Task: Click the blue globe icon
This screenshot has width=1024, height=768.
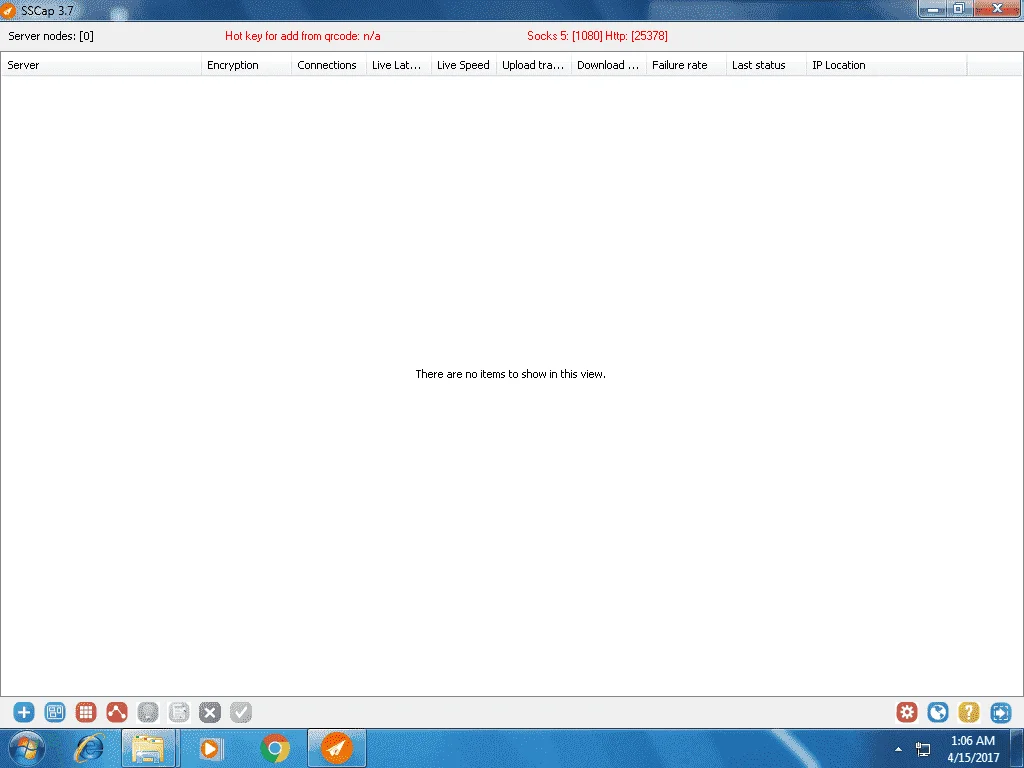Action: coord(938,712)
